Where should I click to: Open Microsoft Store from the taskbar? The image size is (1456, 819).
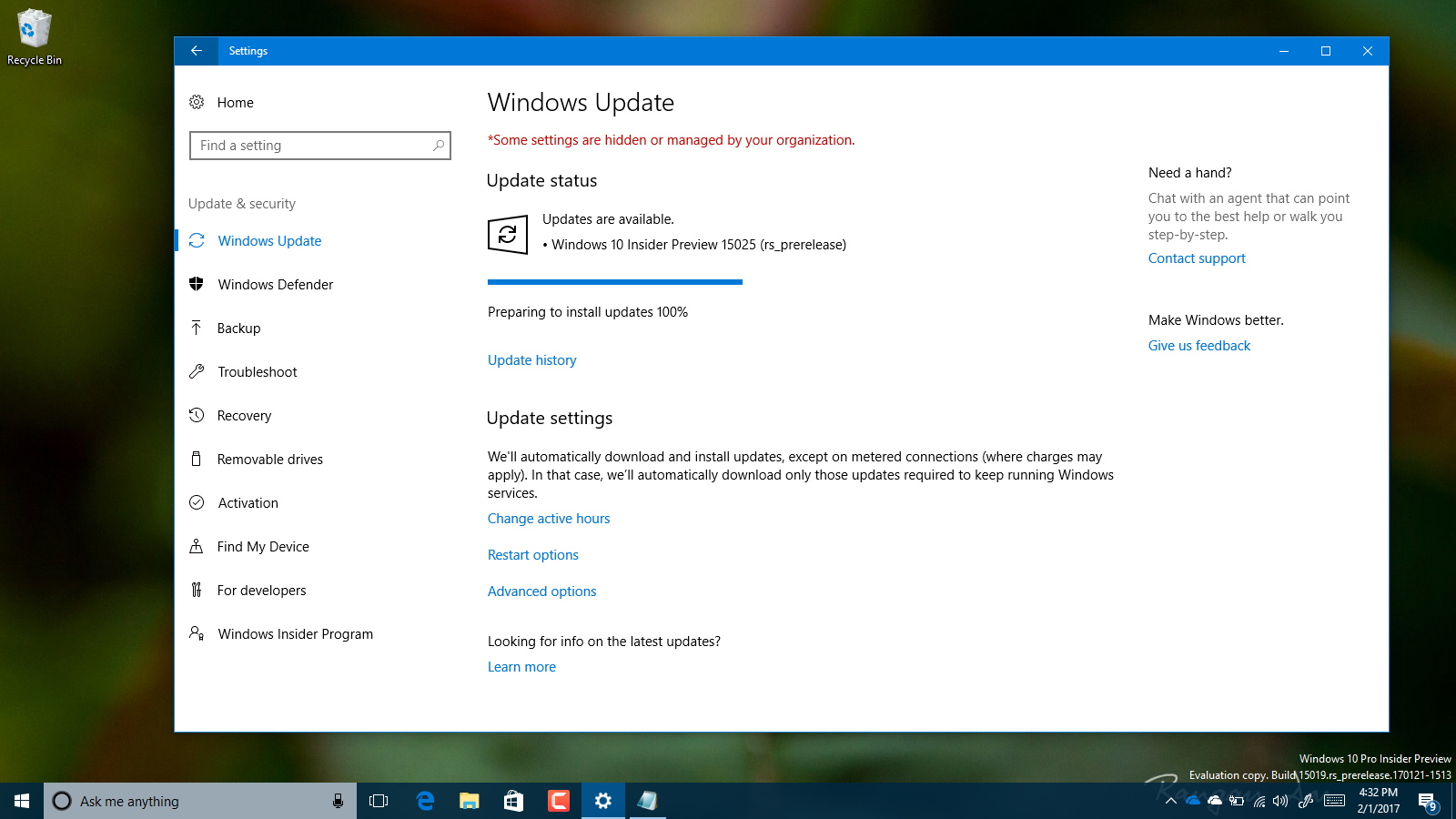pyautogui.click(x=513, y=801)
